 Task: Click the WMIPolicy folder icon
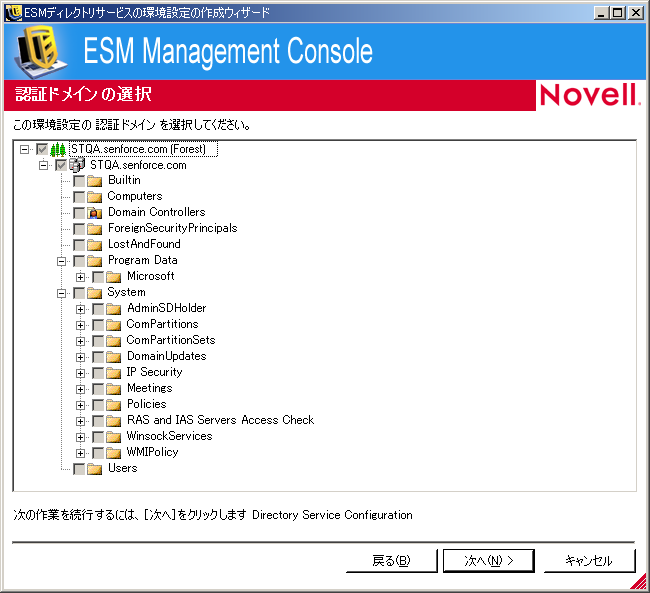114,453
